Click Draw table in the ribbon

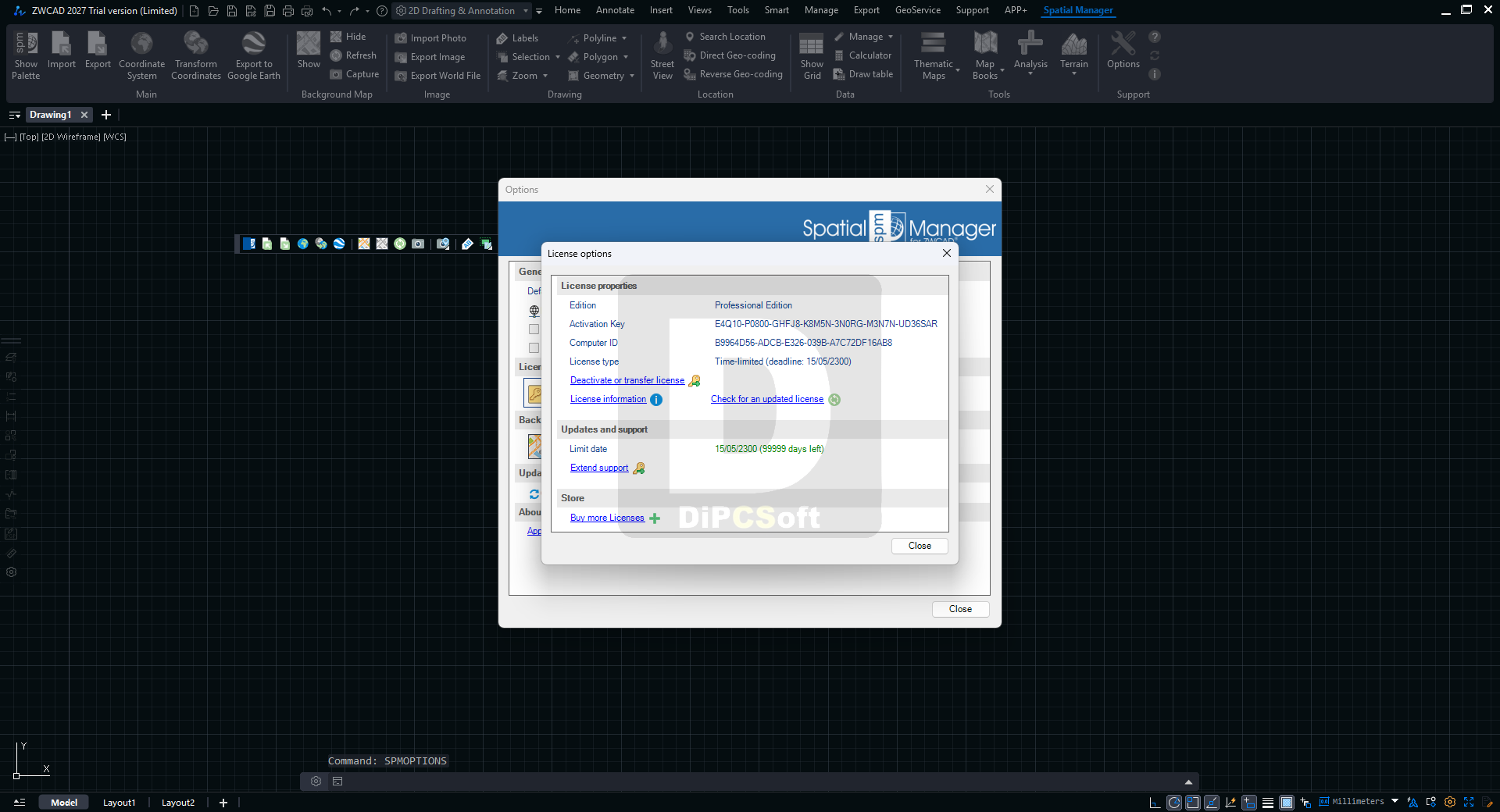pos(863,74)
